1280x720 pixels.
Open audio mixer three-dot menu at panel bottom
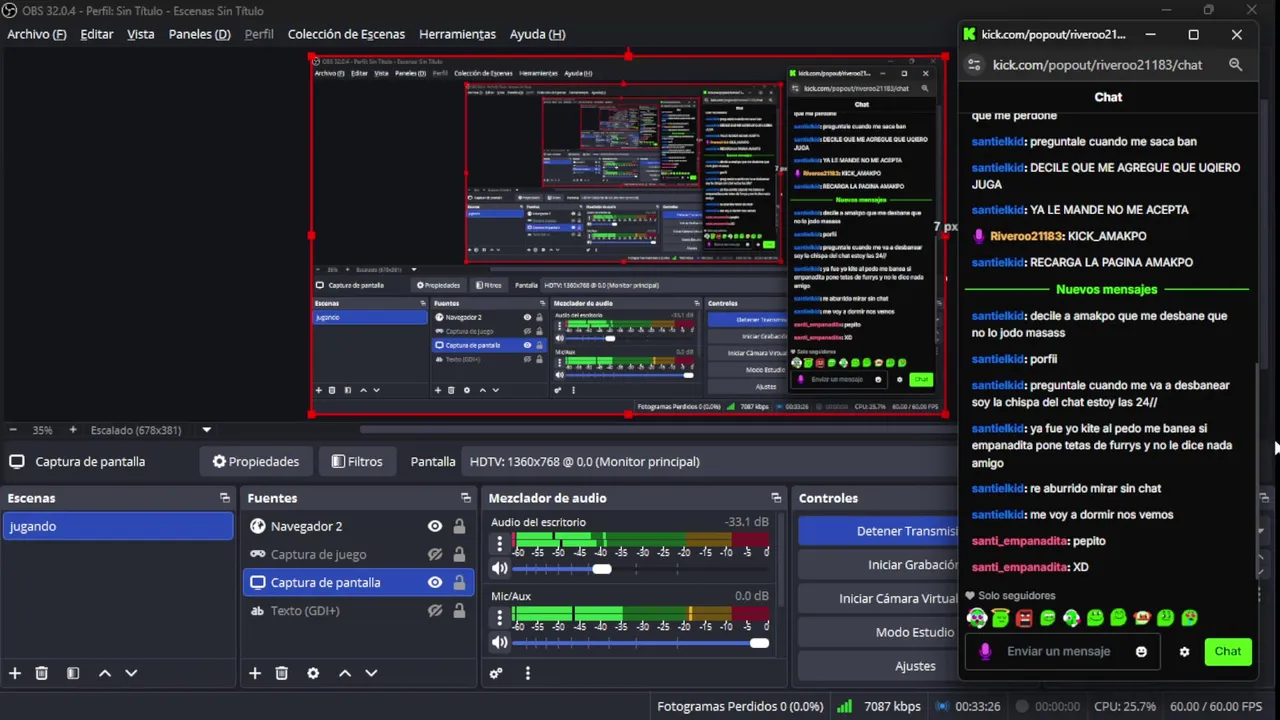pyautogui.click(x=527, y=673)
